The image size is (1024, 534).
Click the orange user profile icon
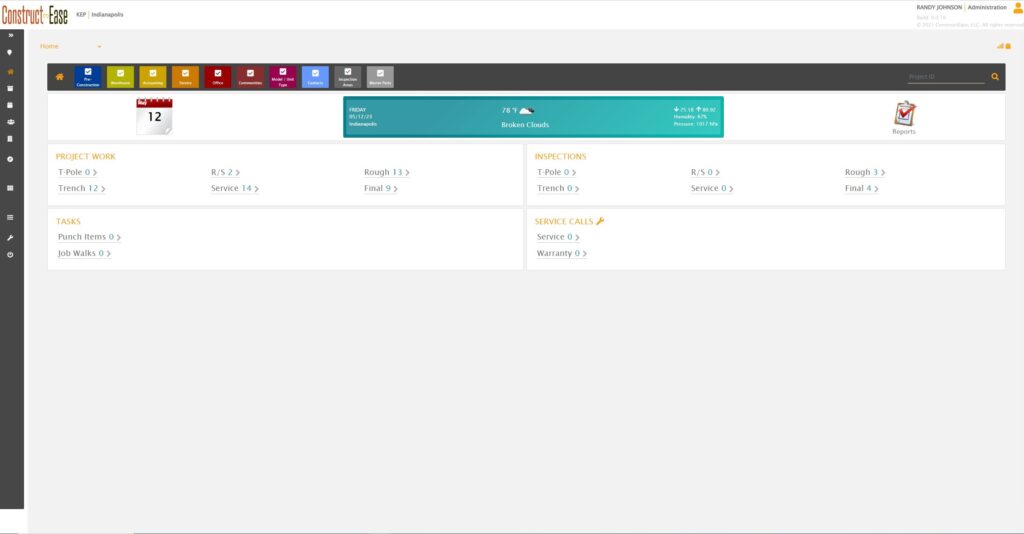1017,9
